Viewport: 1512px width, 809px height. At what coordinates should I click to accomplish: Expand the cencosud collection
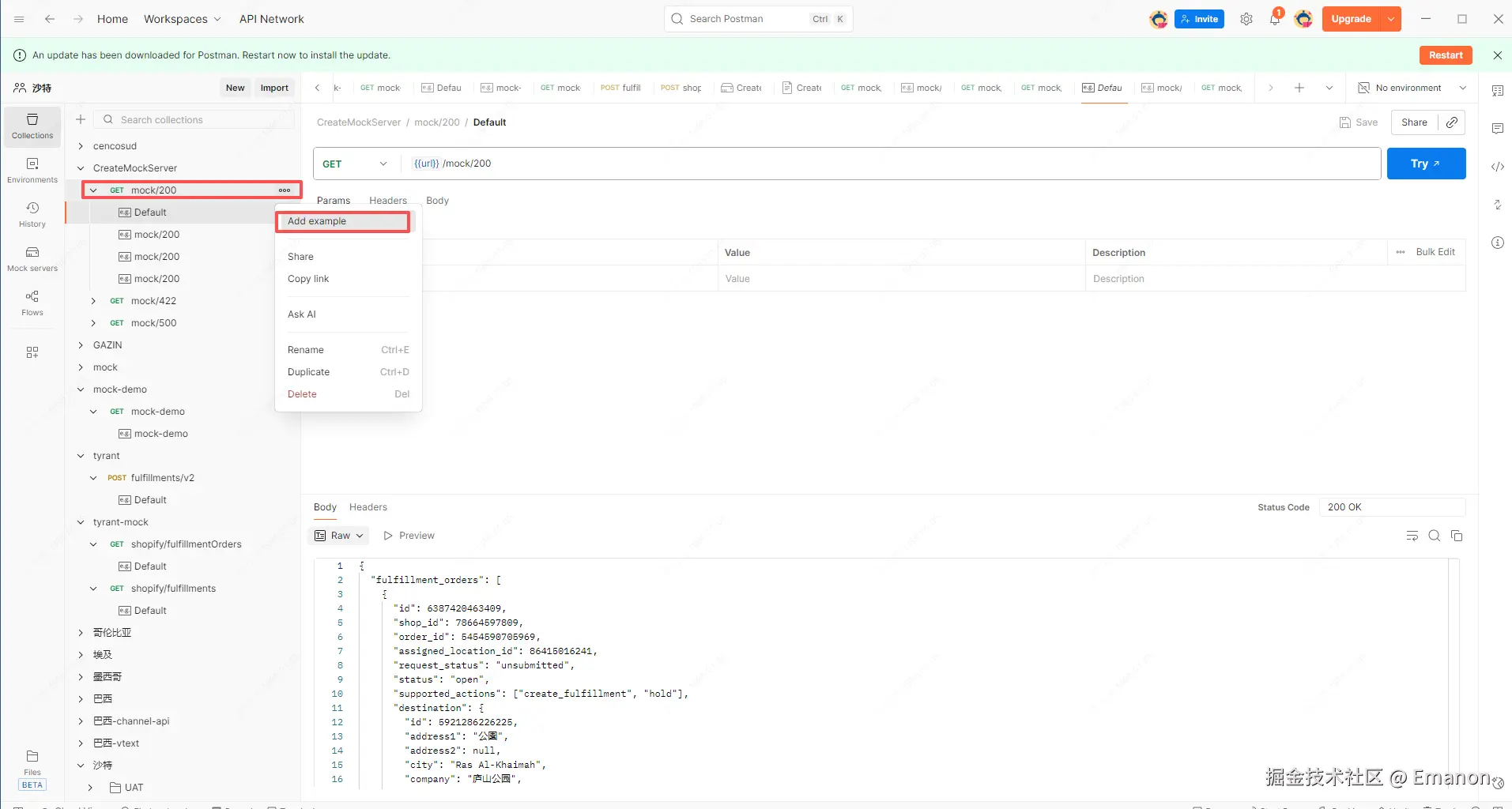(81, 146)
